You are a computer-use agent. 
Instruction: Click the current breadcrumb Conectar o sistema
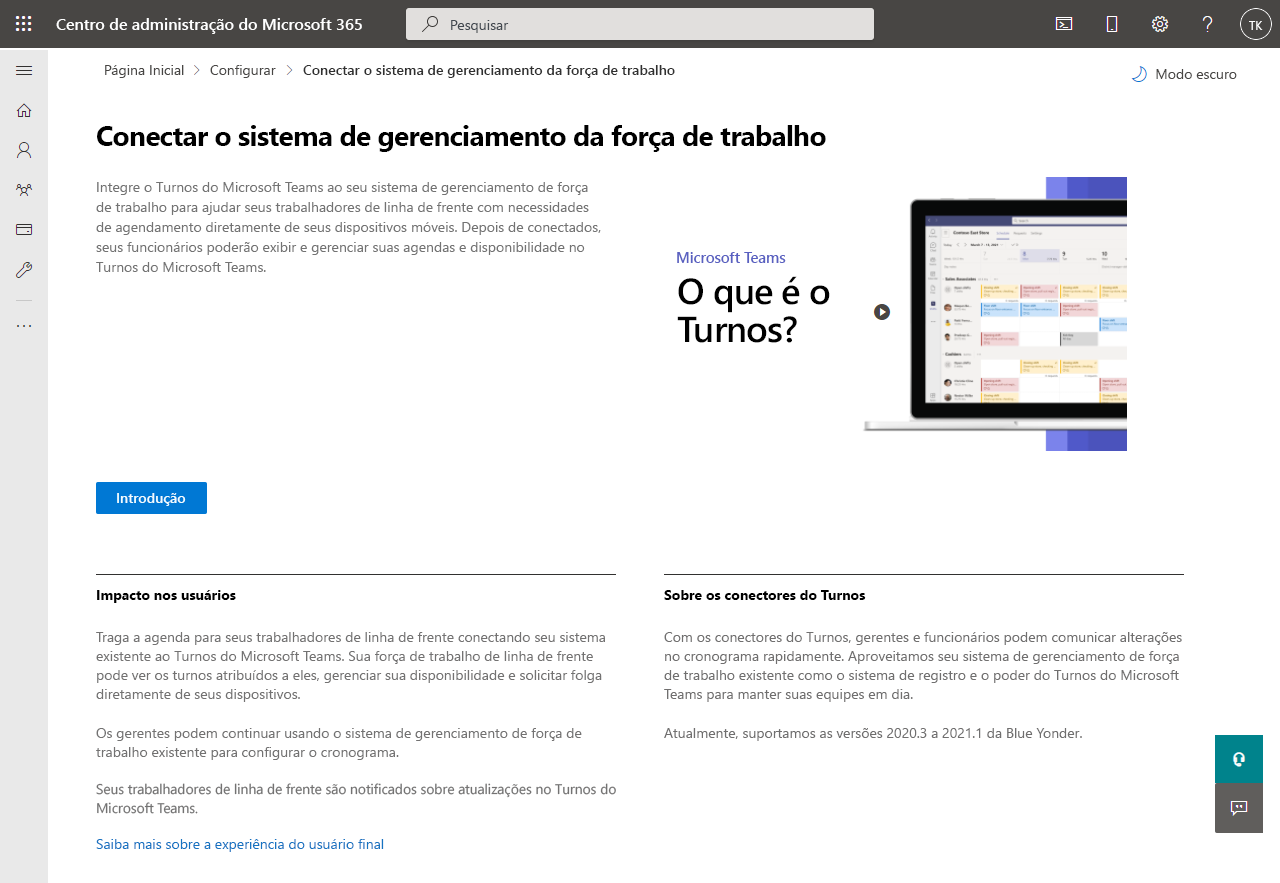(489, 70)
